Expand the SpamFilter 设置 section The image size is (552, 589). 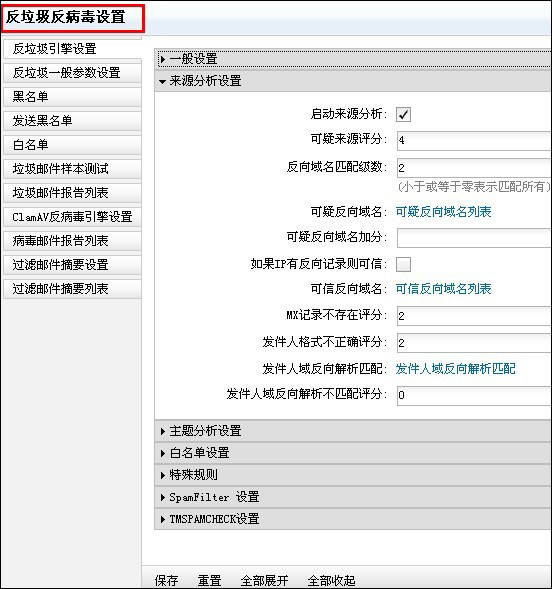[x=353, y=497]
